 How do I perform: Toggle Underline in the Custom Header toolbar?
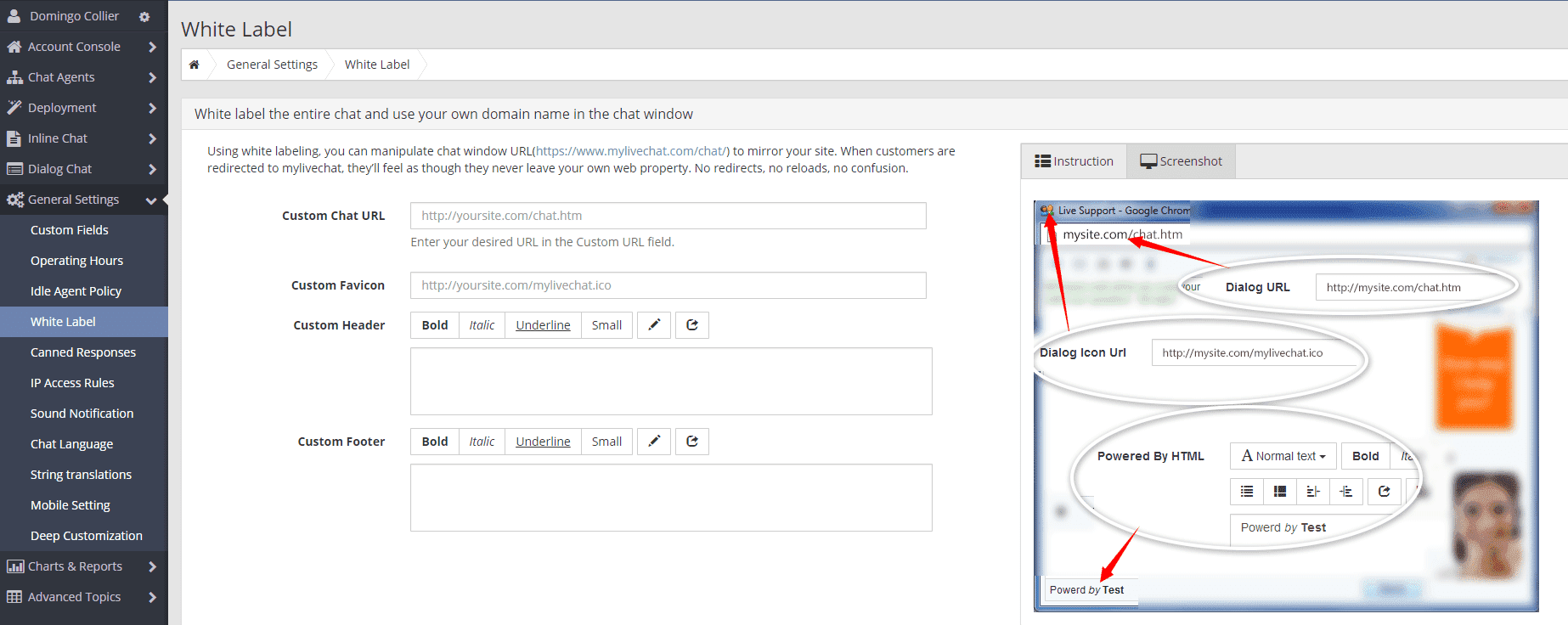click(543, 325)
